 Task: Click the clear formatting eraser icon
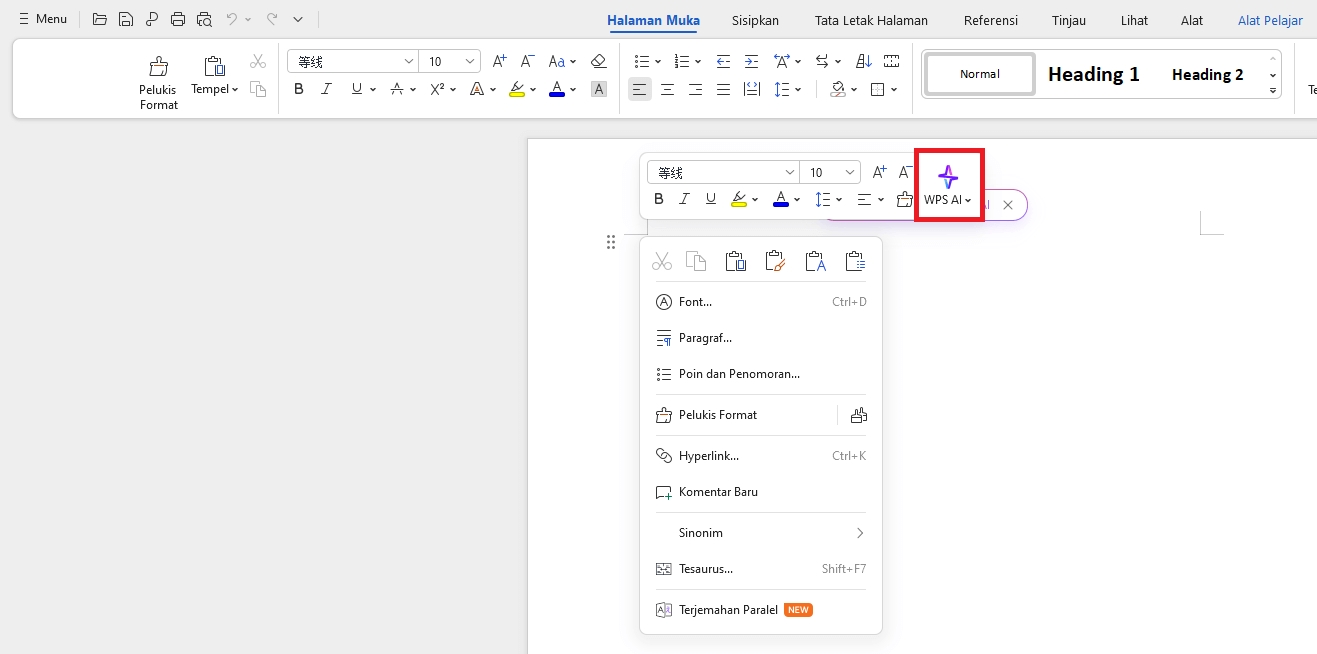pyautogui.click(x=598, y=61)
